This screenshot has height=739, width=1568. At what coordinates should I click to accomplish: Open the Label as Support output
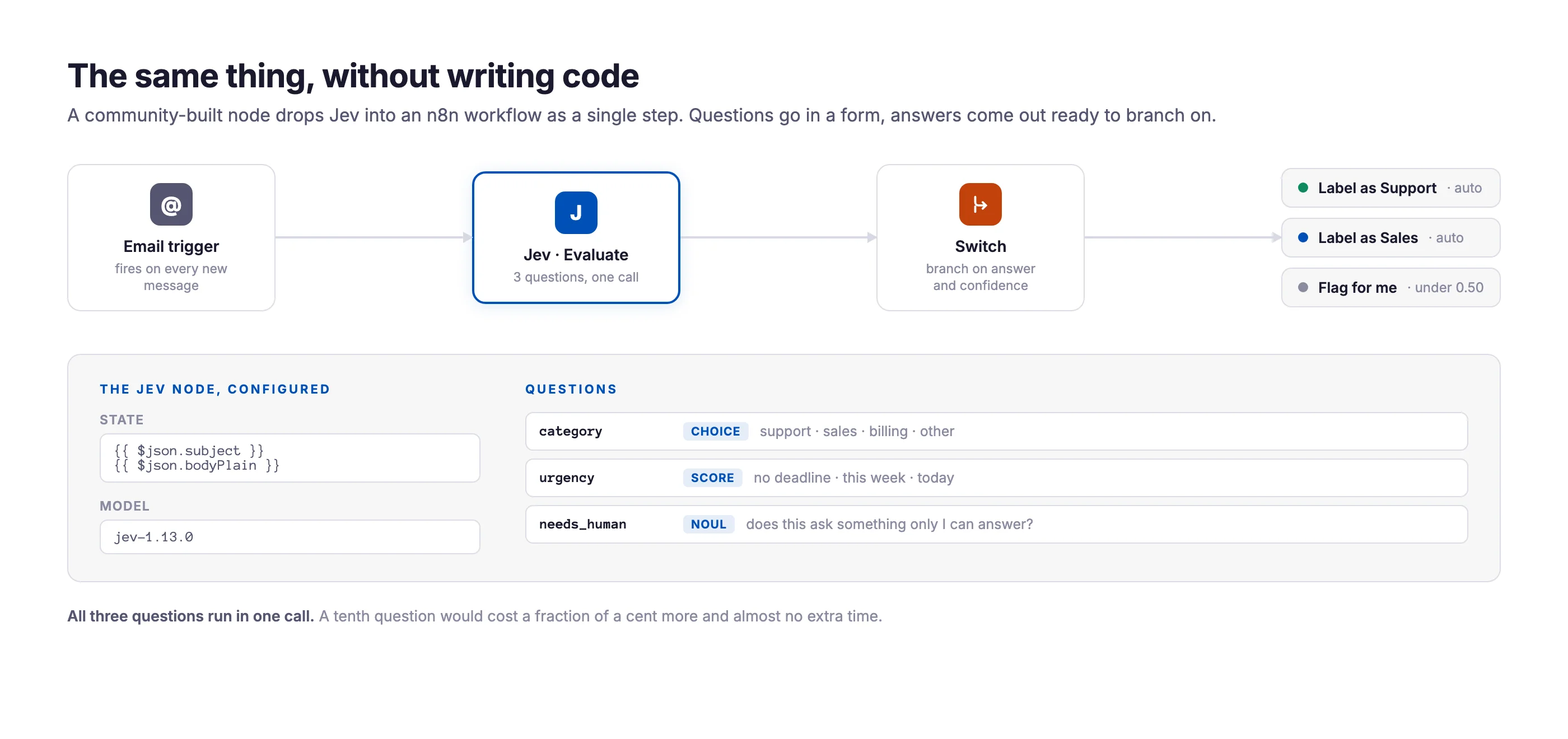pyautogui.click(x=1390, y=188)
